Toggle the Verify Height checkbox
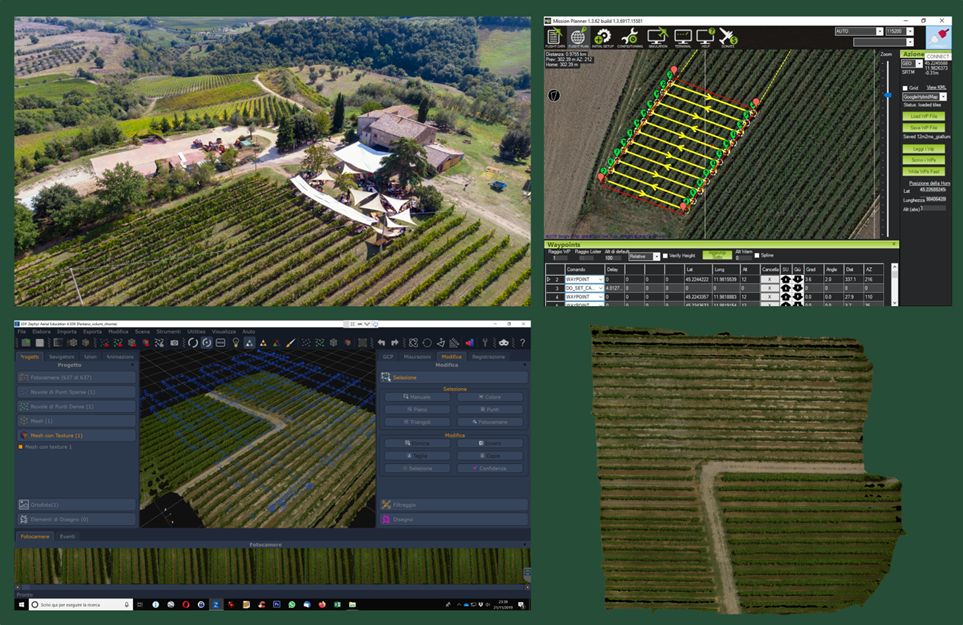This screenshot has width=963, height=625. pyautogui.click(x=665, y=255)
